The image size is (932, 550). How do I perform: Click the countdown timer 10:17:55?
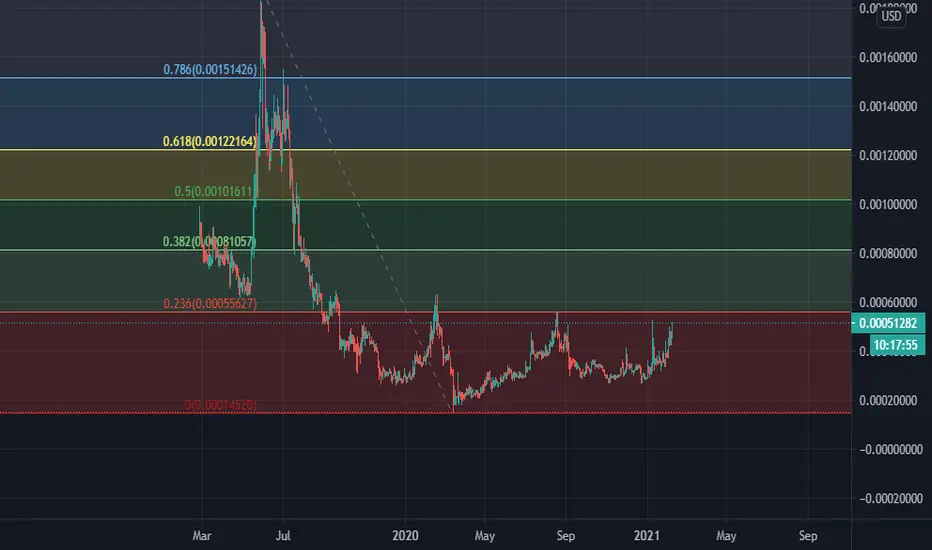pos(896,345)
